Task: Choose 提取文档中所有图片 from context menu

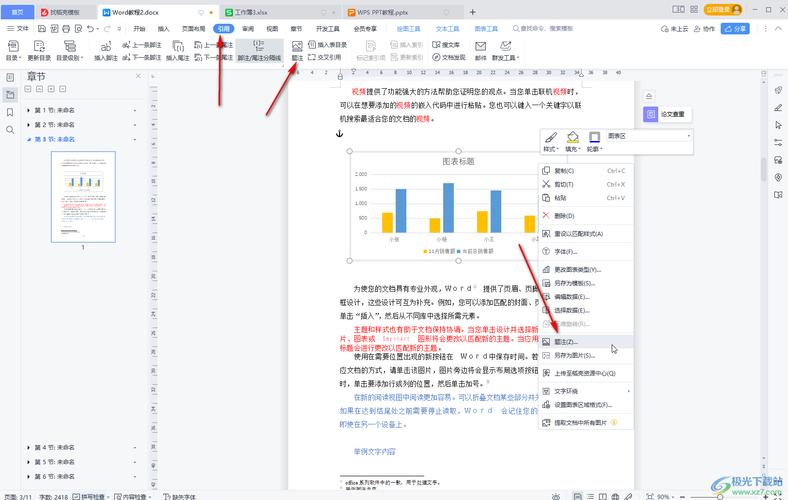Action: point(585,423)
